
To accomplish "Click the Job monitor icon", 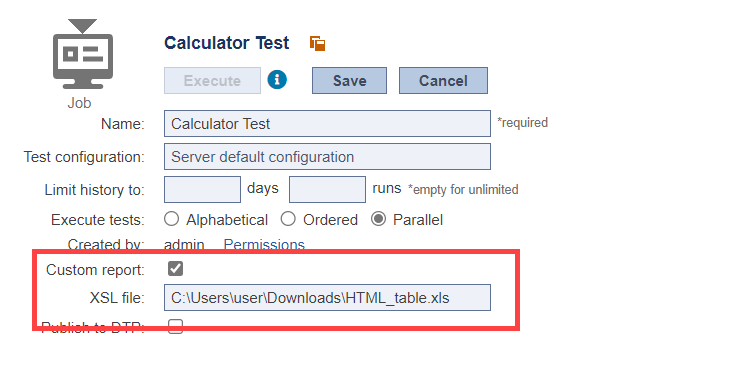I will (83, 54).
